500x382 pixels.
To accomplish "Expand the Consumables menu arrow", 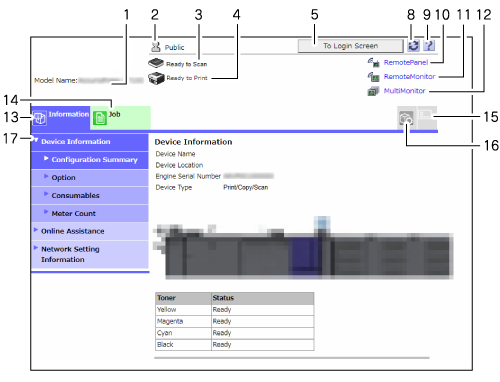I will point(46,194).
